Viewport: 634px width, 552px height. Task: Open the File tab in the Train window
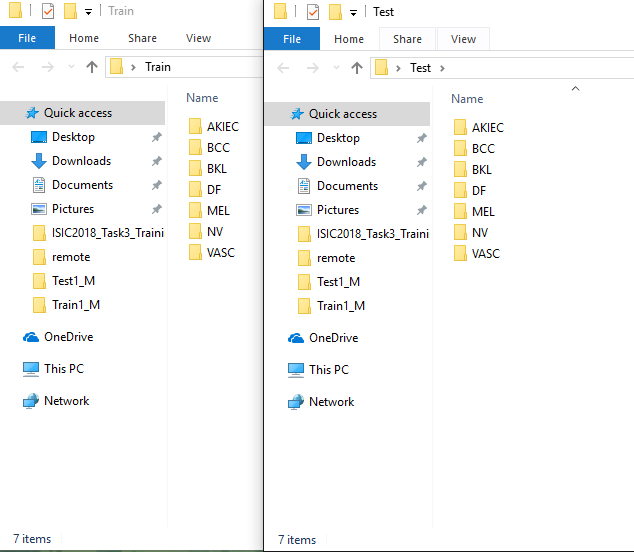click(x=27, y=38)
